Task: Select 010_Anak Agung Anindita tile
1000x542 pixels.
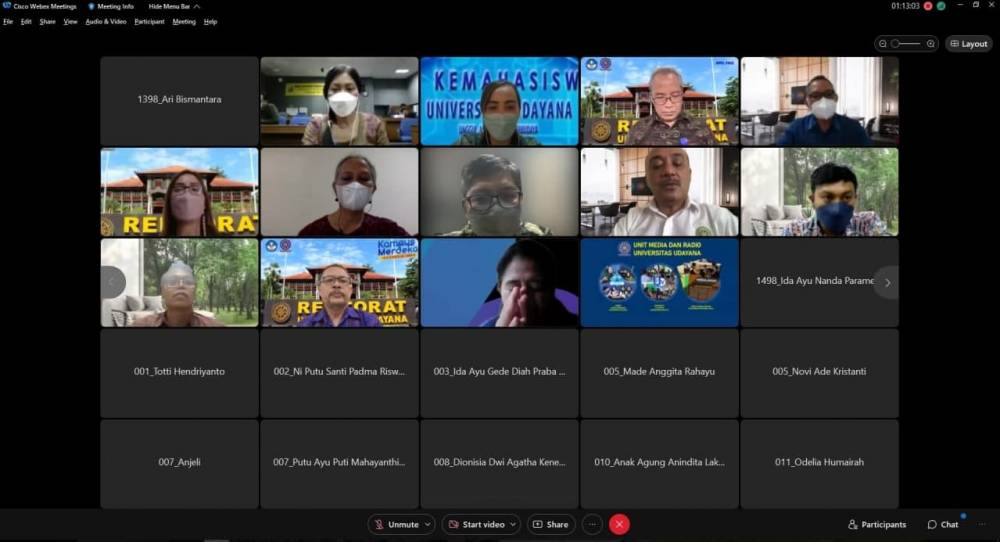Action: pyautogui.click(x=659, y=464)
